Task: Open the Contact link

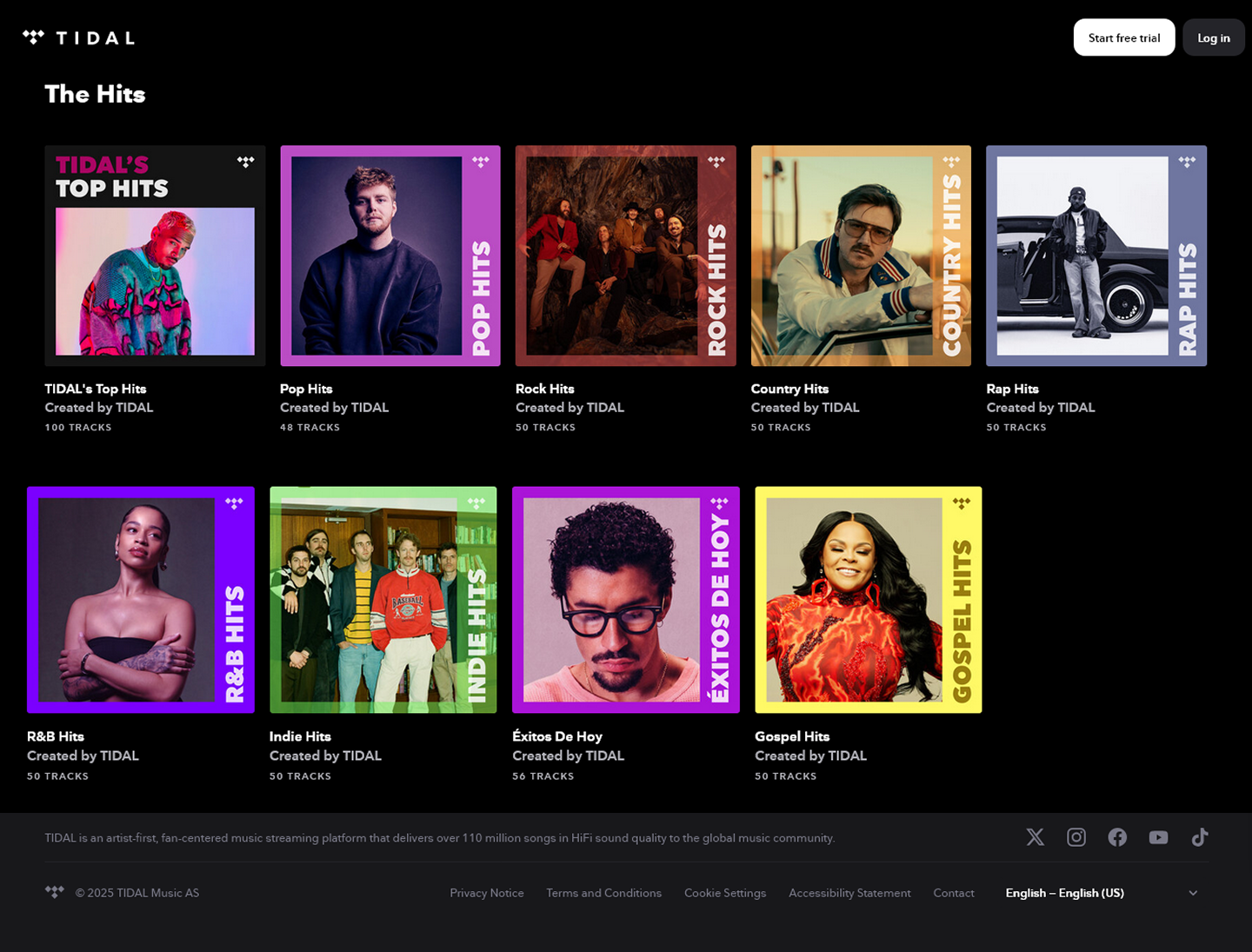Action: (954, 893)
